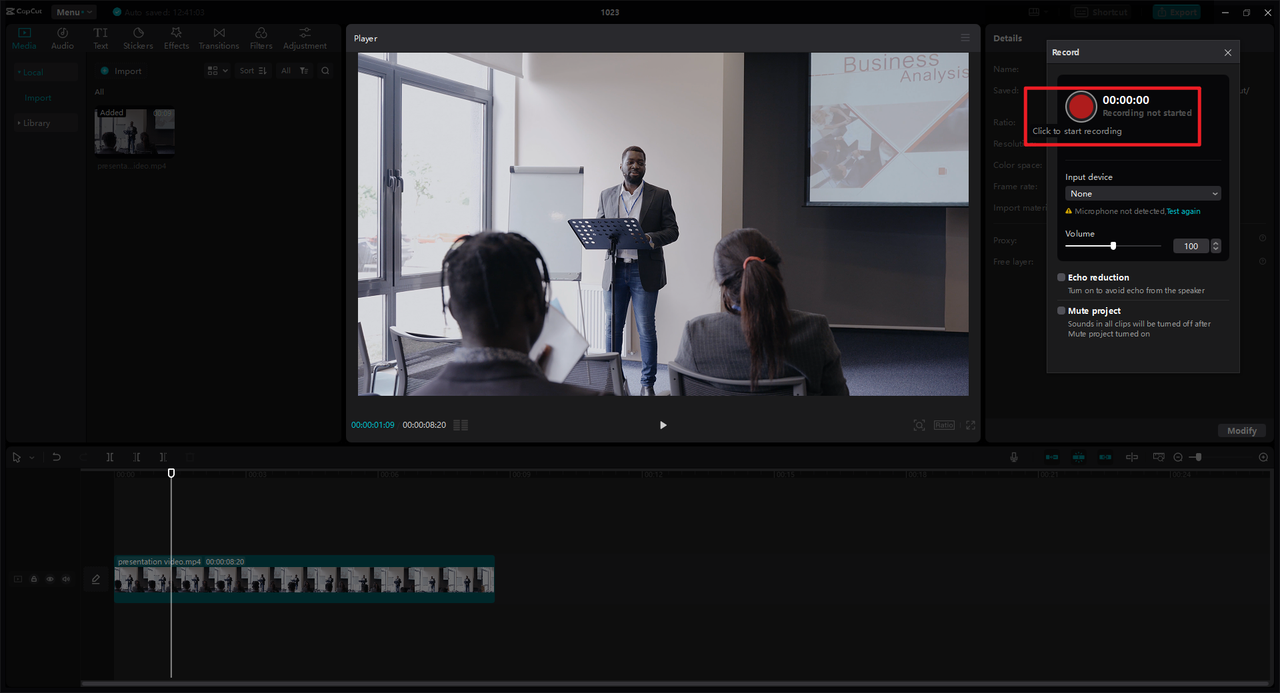Image resolution: width=1280 pixels, height=693 pixels.
Task: Select the pointer tool in timeline toolbar
Action: (x=17, y=457)
